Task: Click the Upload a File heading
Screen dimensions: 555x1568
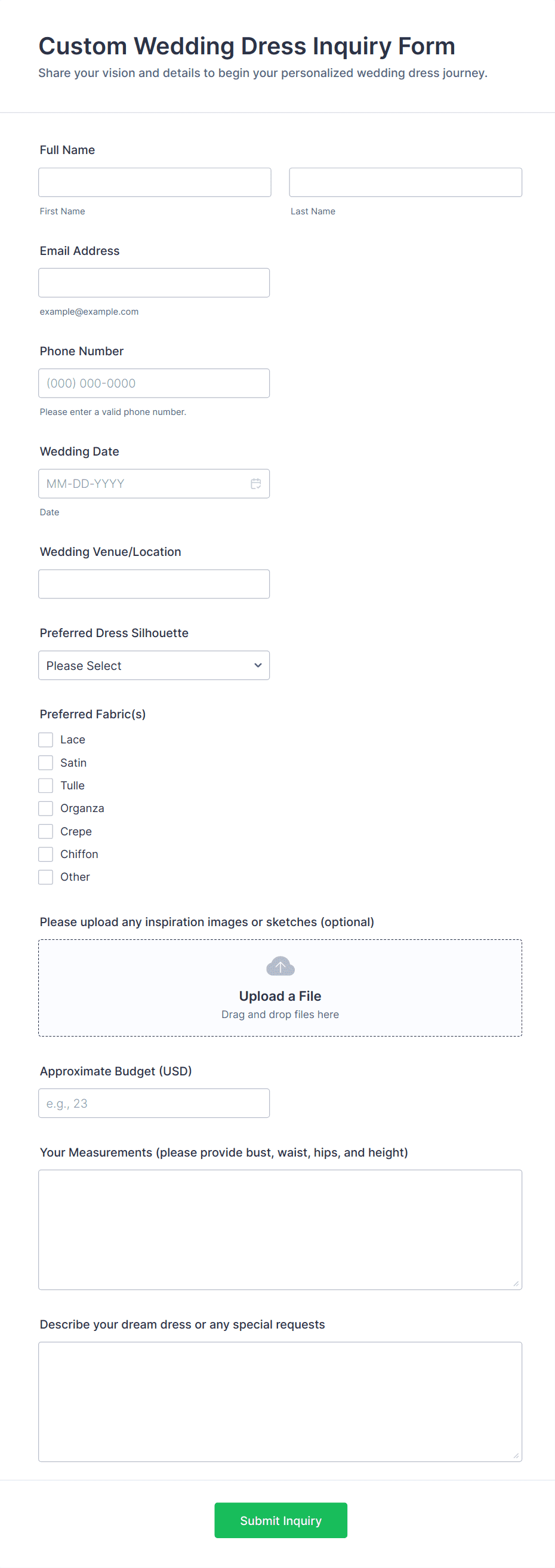Action: 280,996
